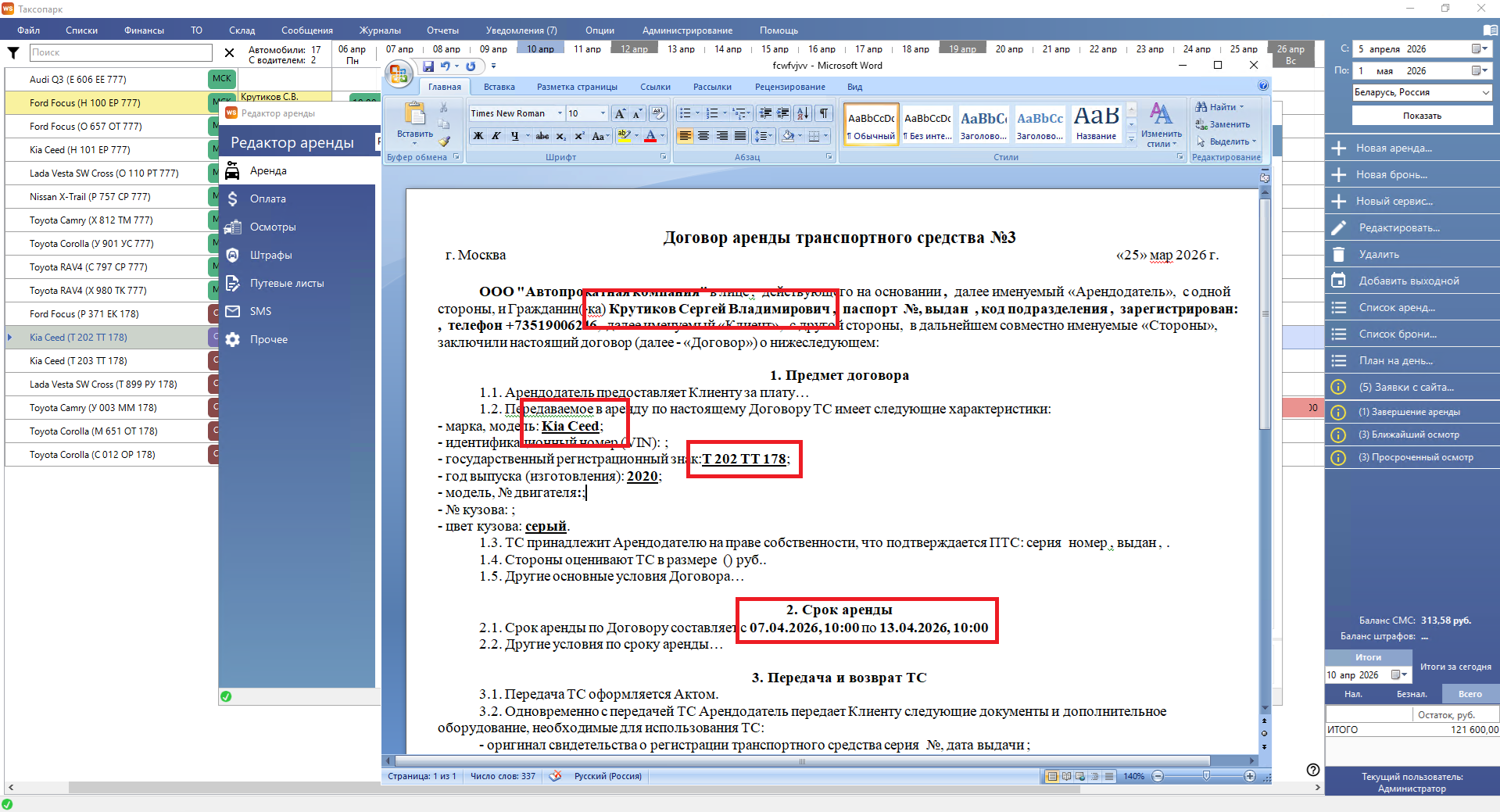This screenshot has height=812, width=1500.
Task: Click Удалить trash button
Action: [1412, 254]
